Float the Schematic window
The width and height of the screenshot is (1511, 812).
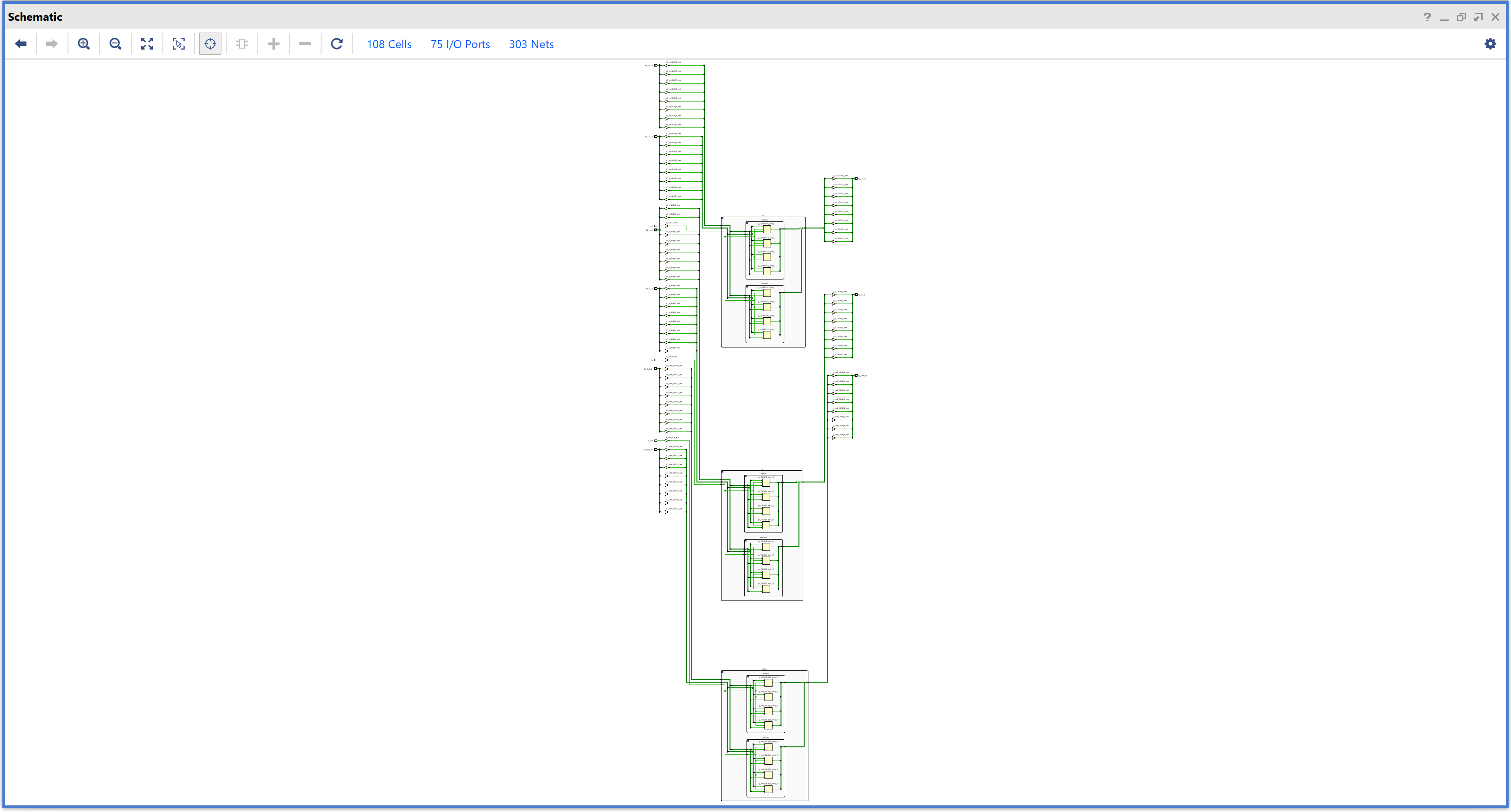pyautogui.click(x=1461, y=17)
